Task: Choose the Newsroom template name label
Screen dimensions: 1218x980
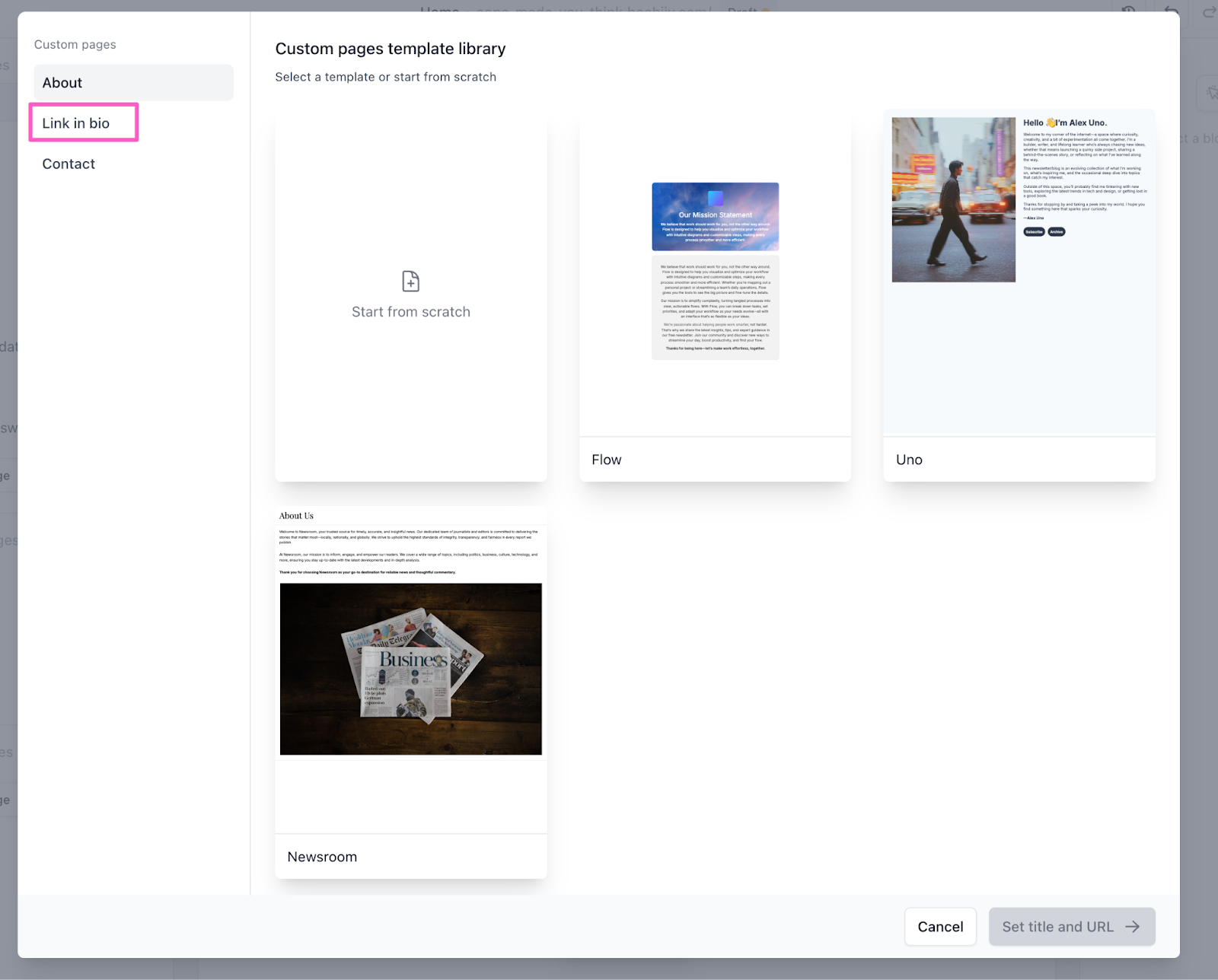Action: [322, 857]
